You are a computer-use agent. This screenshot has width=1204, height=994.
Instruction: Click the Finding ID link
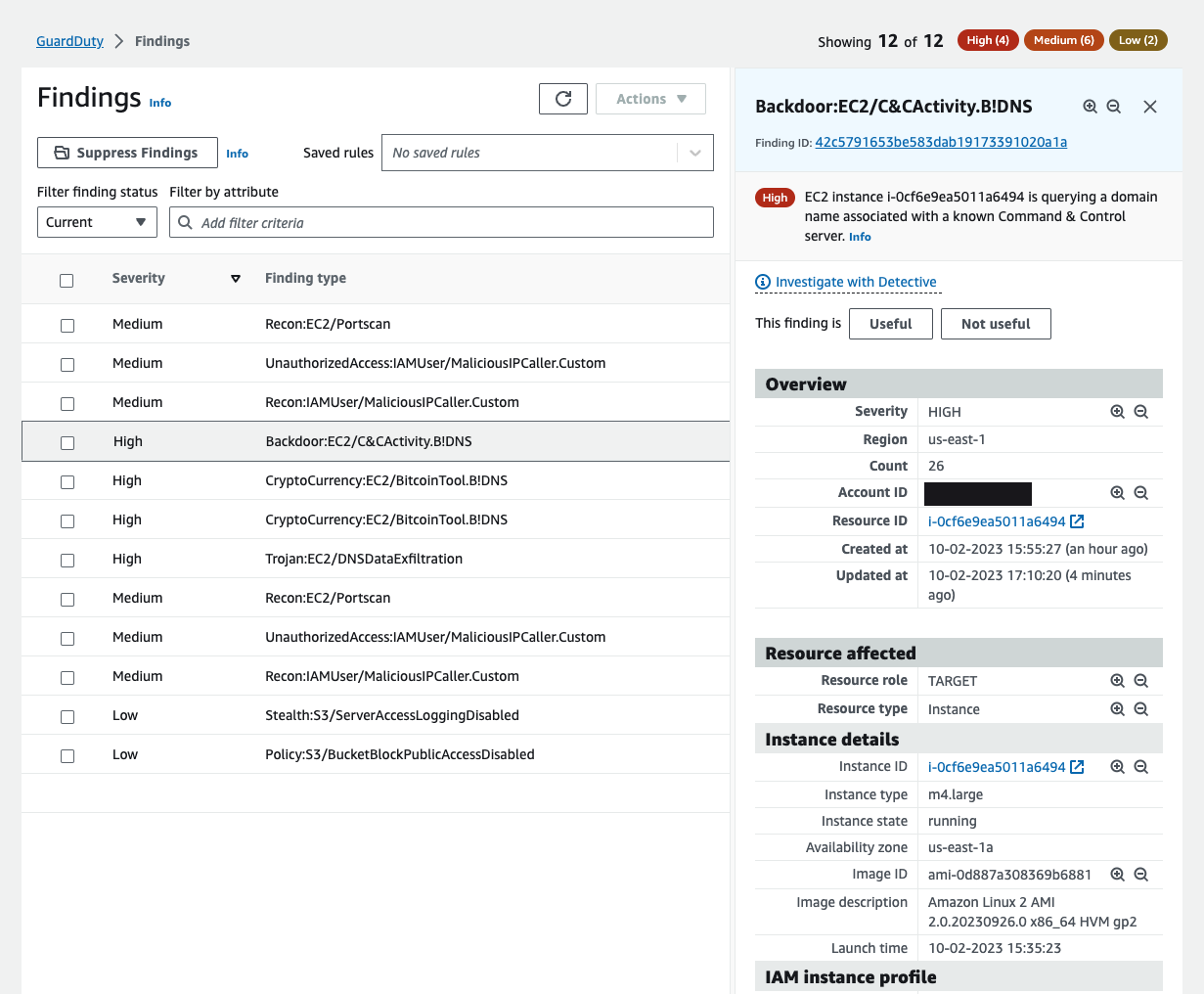(941, 142)
